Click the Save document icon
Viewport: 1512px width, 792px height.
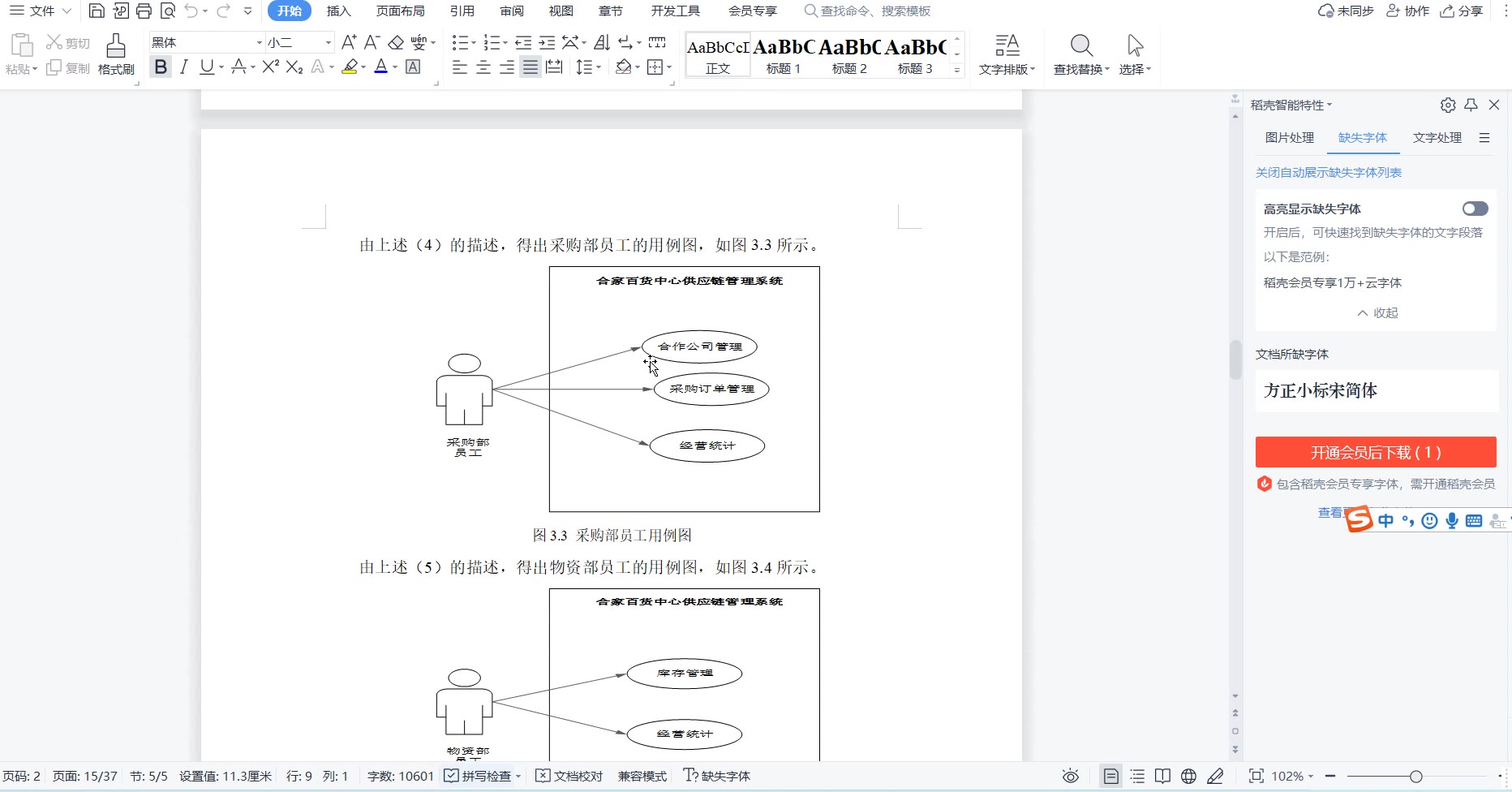97,11
